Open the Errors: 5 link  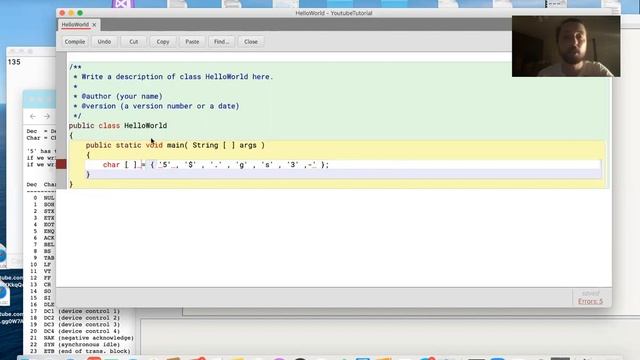[590, 301]
